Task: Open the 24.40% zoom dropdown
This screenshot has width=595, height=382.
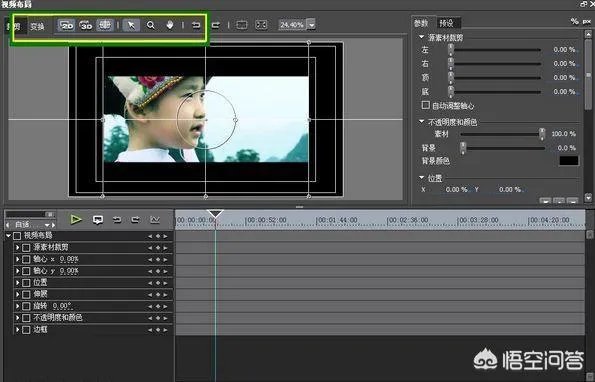Action: [311, 25]
